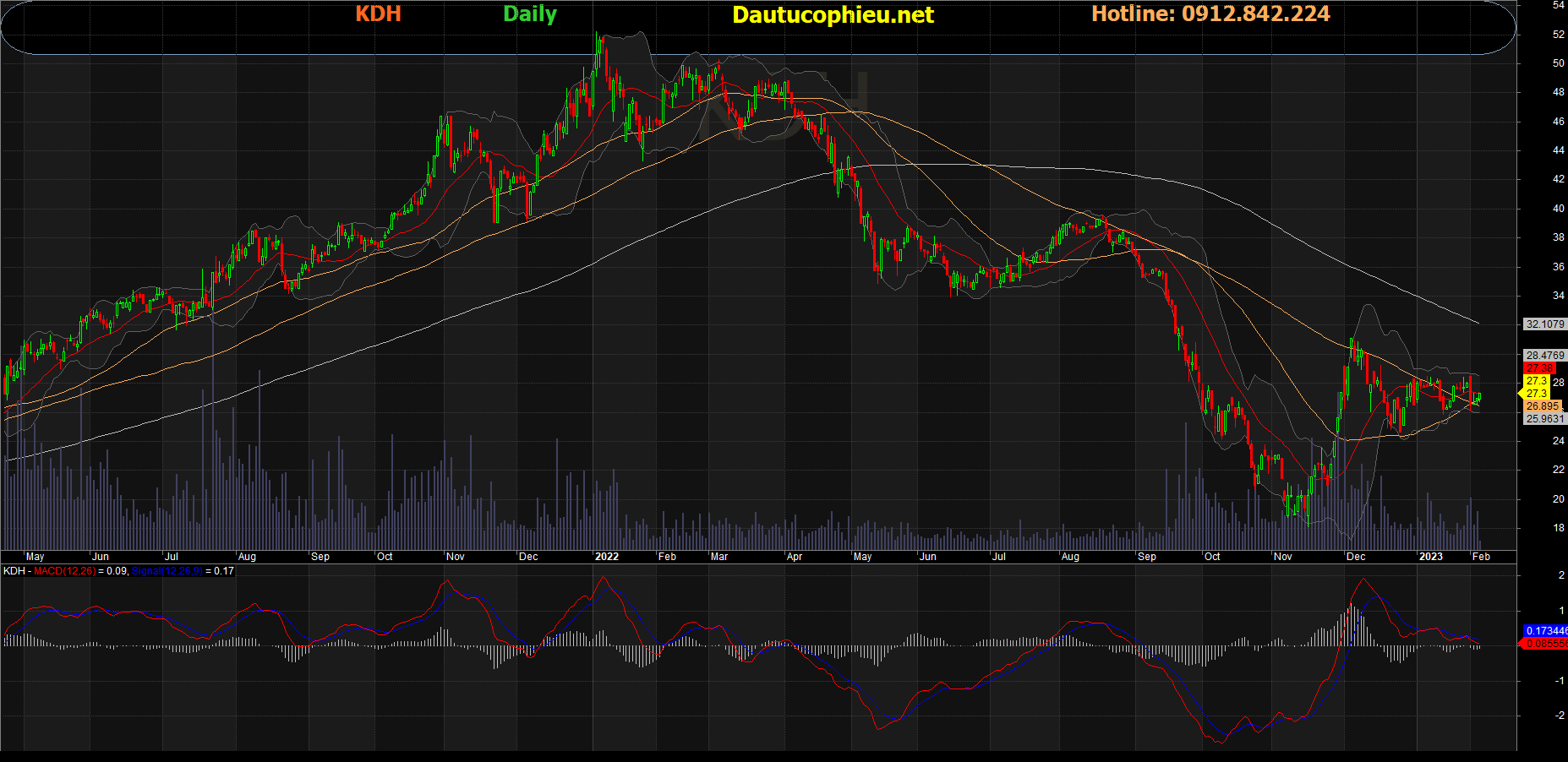The height and width of the screenshot is (762, 1568).
Task: Click the 18 value on price axis
Action: [1558, 528]
